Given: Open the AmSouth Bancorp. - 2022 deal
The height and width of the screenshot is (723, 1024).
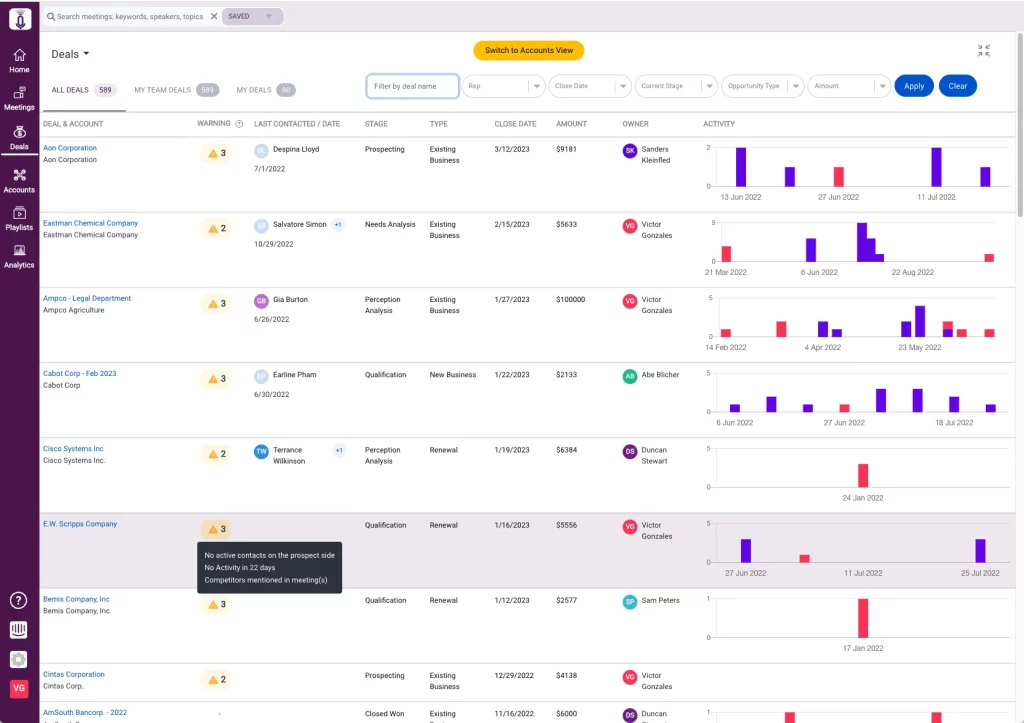Looking at the screenshot, I should point(85,713).
